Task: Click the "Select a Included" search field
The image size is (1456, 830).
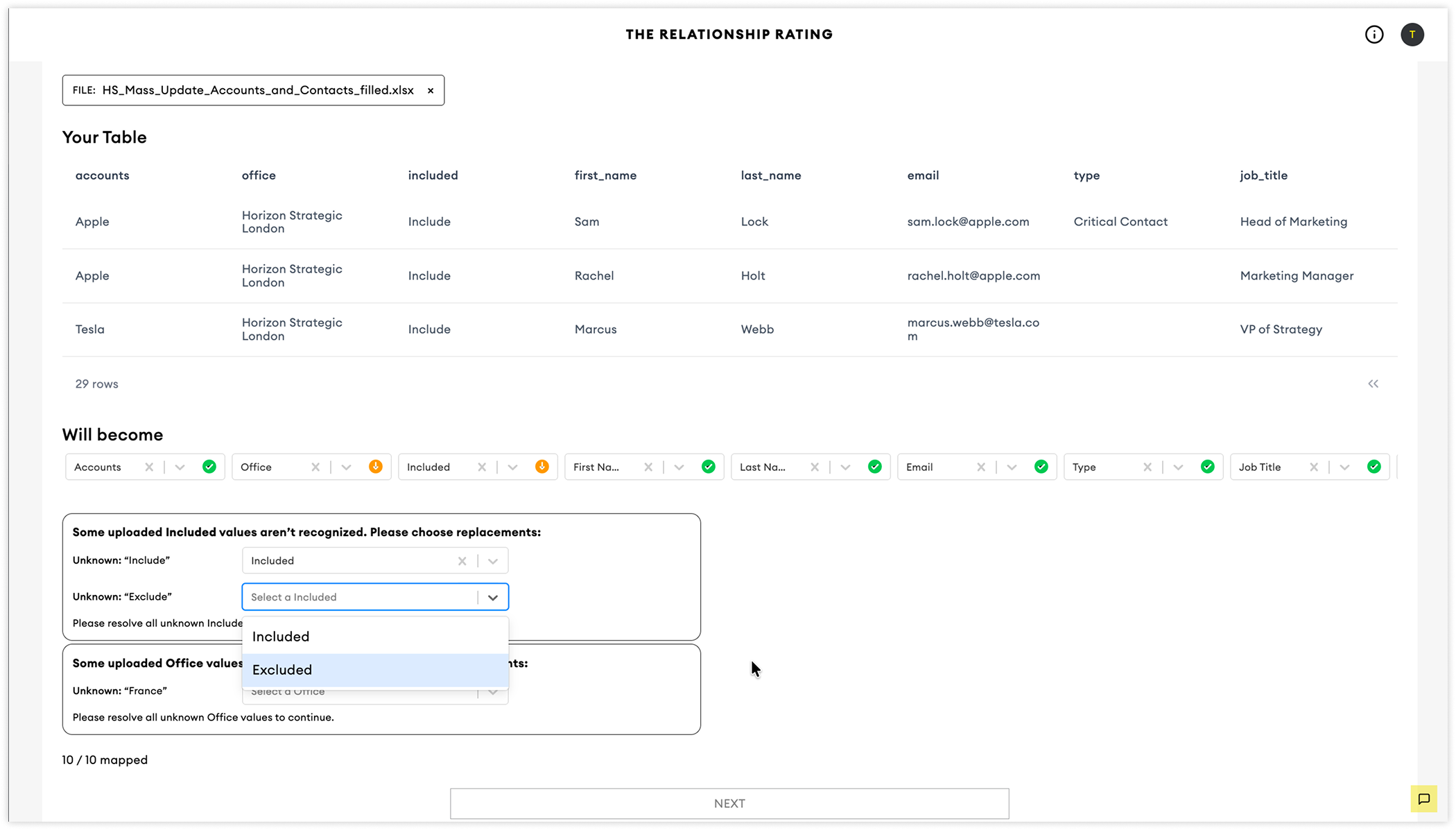Action: tap(359, 597)
